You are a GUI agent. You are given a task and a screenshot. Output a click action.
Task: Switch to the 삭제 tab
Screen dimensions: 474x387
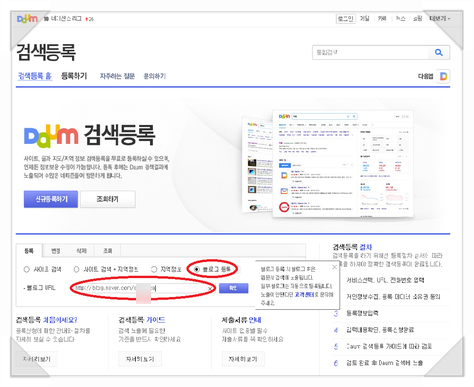click(x=82, y=251)
